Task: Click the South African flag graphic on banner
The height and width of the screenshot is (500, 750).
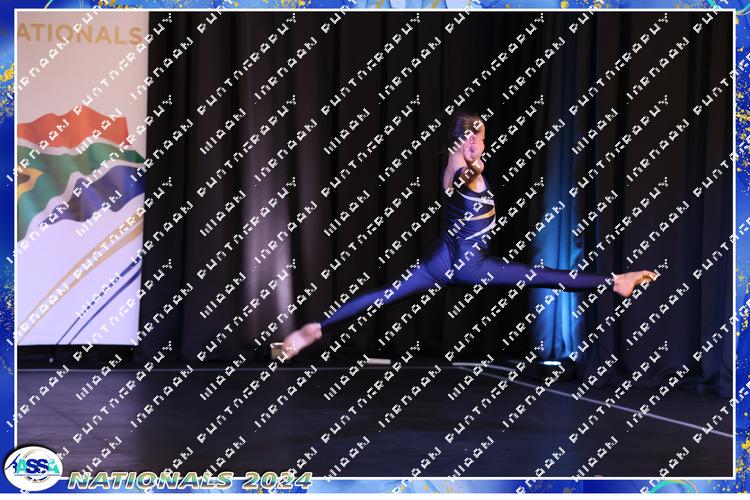Action: click(x=75, y=170)
